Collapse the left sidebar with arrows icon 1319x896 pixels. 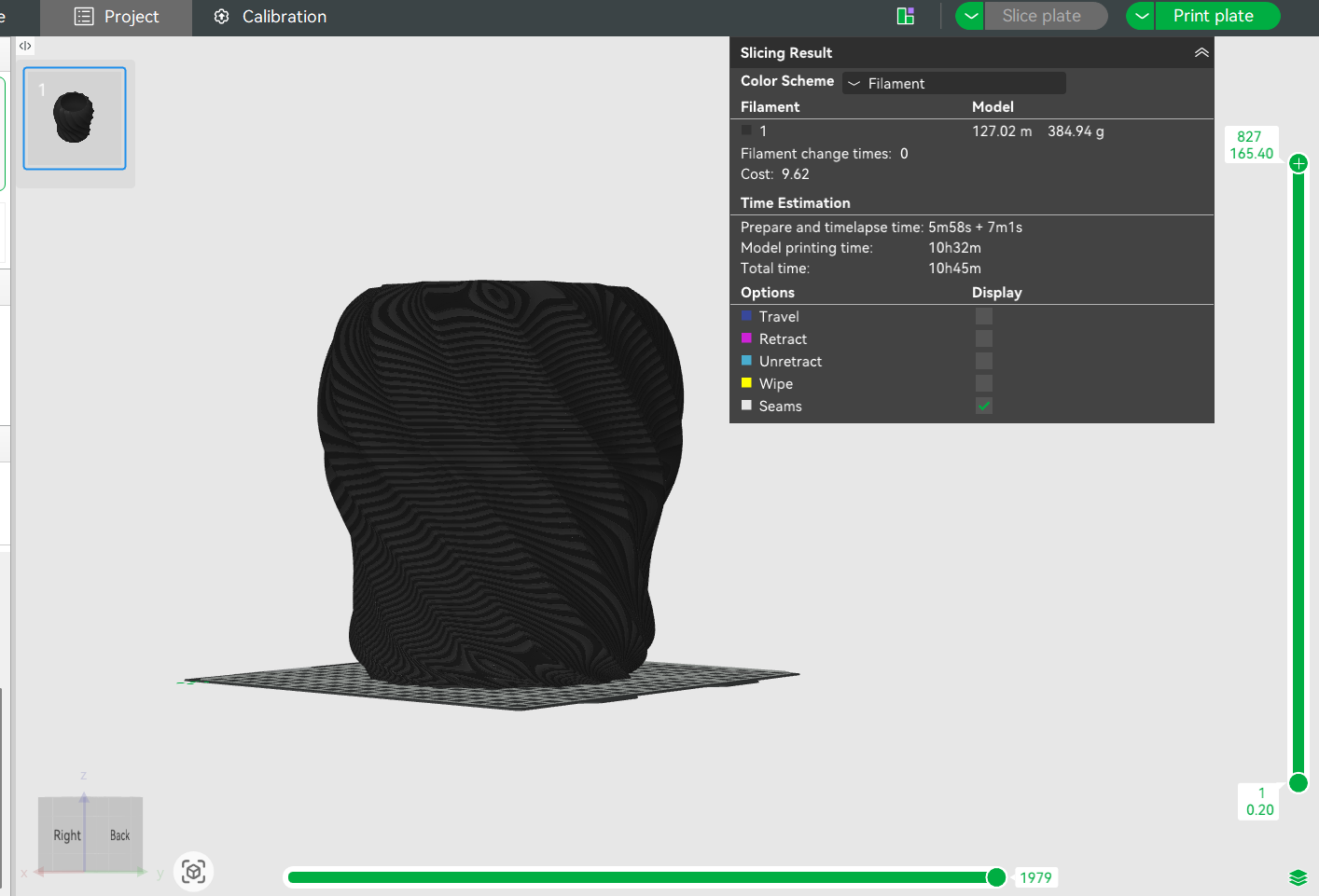pos(25,46)
